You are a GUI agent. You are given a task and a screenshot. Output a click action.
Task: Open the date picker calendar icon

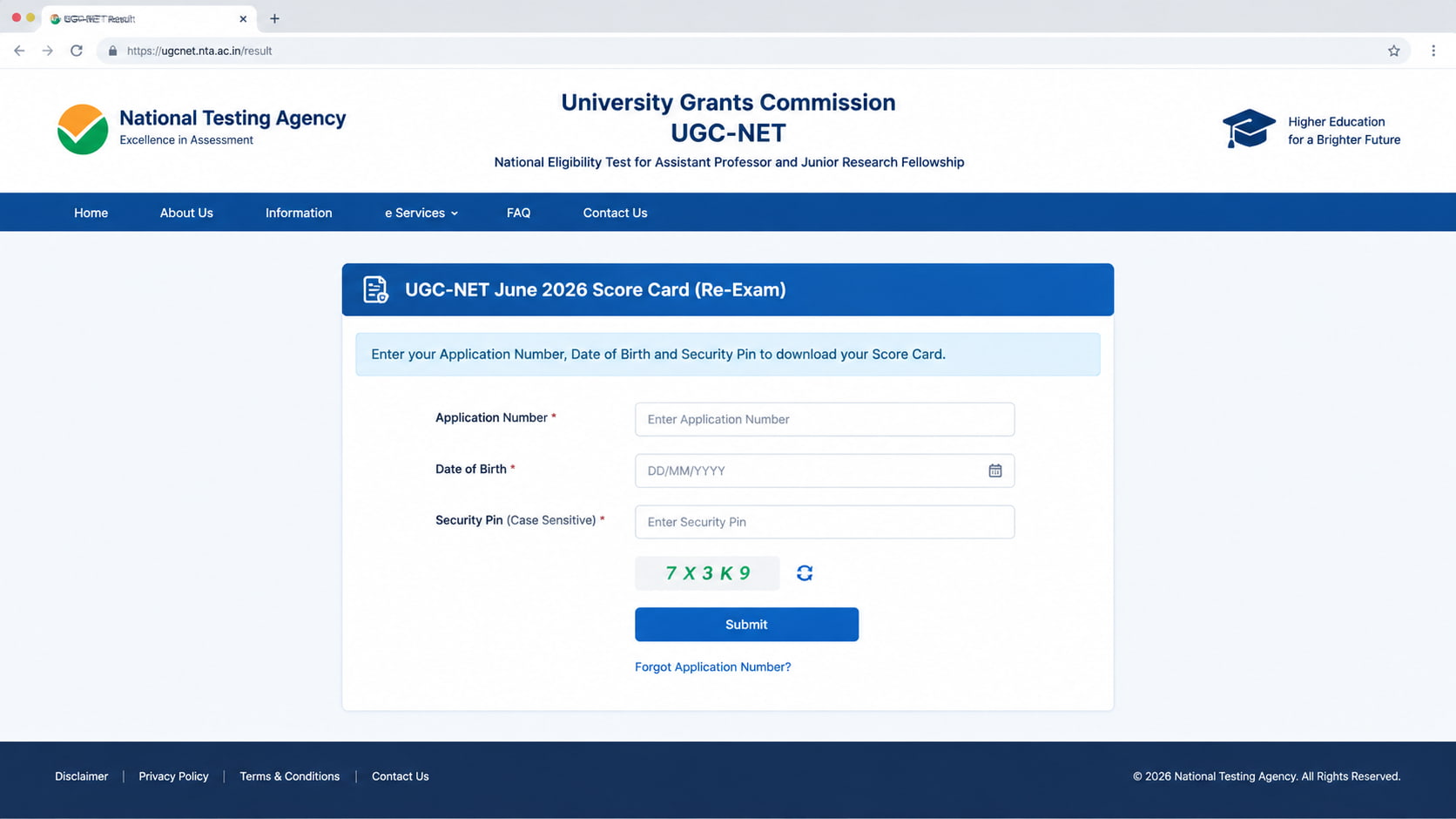click(x=994, y=470)
